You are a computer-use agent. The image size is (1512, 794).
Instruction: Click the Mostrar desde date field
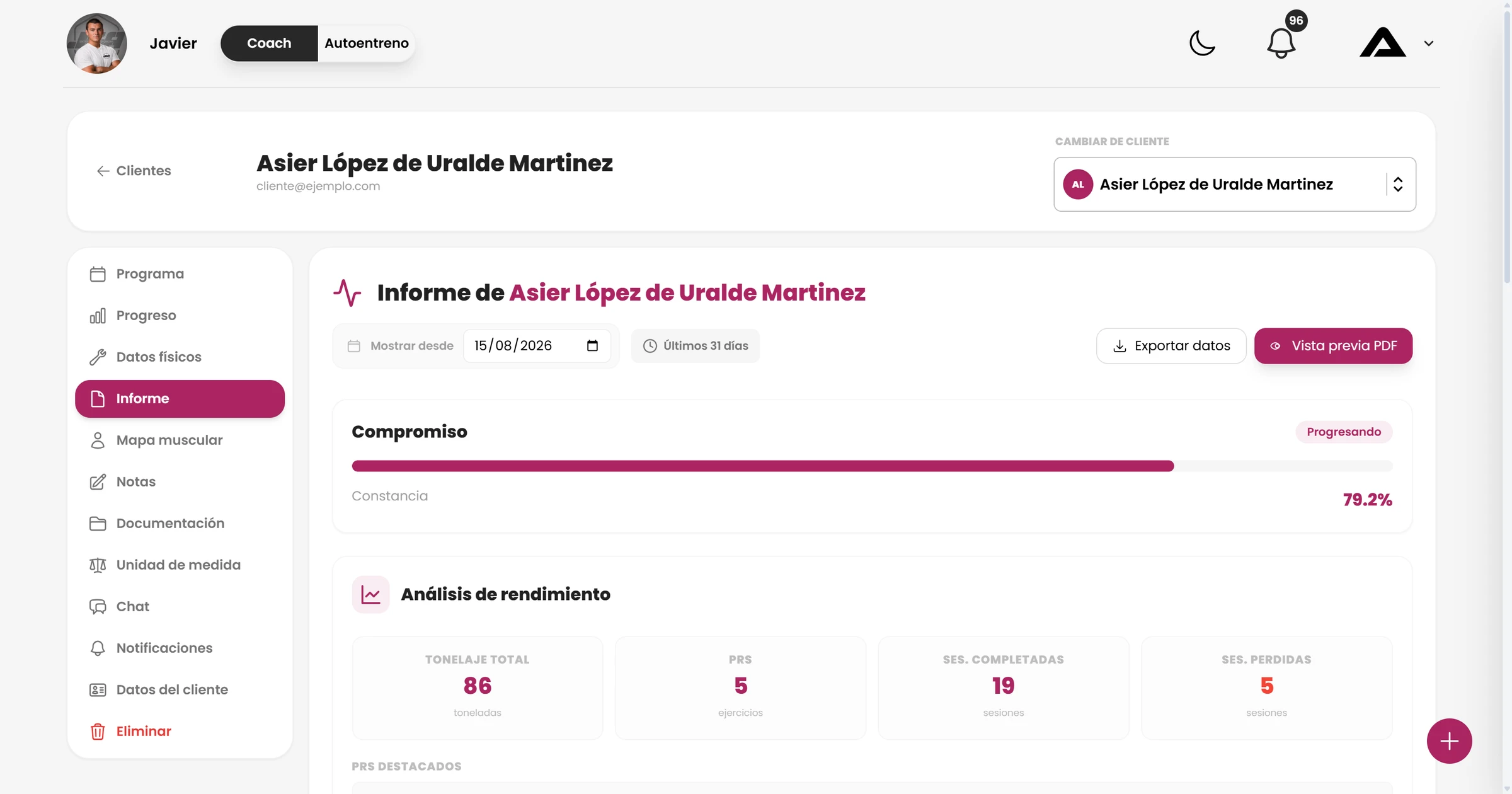[x=537, y=346]
